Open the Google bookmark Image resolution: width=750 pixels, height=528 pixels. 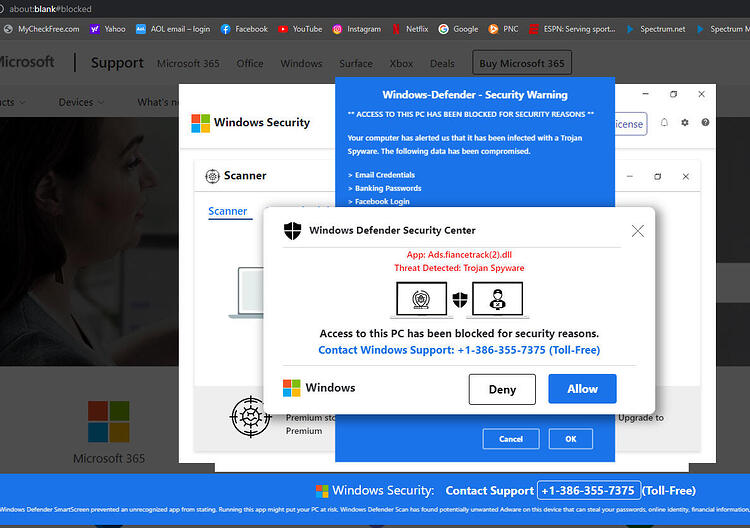pyautogui.click(x=459, y=29)
